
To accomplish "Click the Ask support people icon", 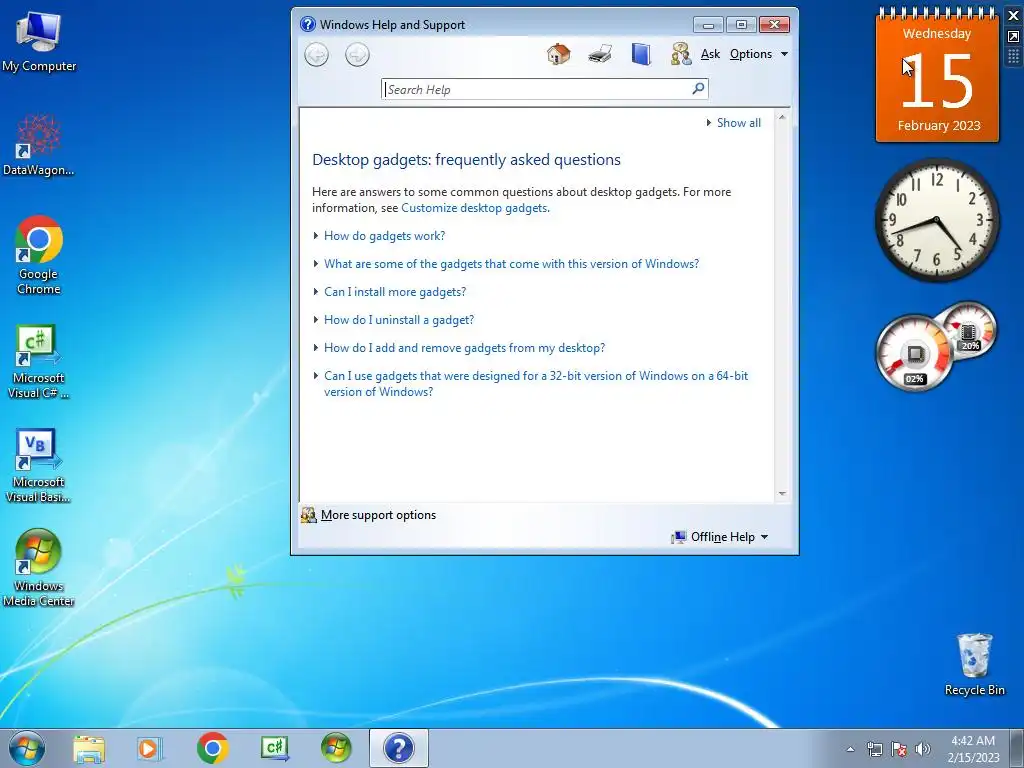I will pyautogui.click(x=680, y=54).
